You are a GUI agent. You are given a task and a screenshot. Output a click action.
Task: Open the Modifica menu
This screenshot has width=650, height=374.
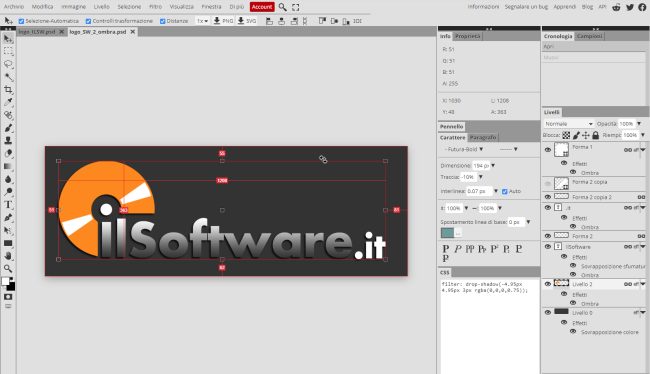(x=42, y=7)
